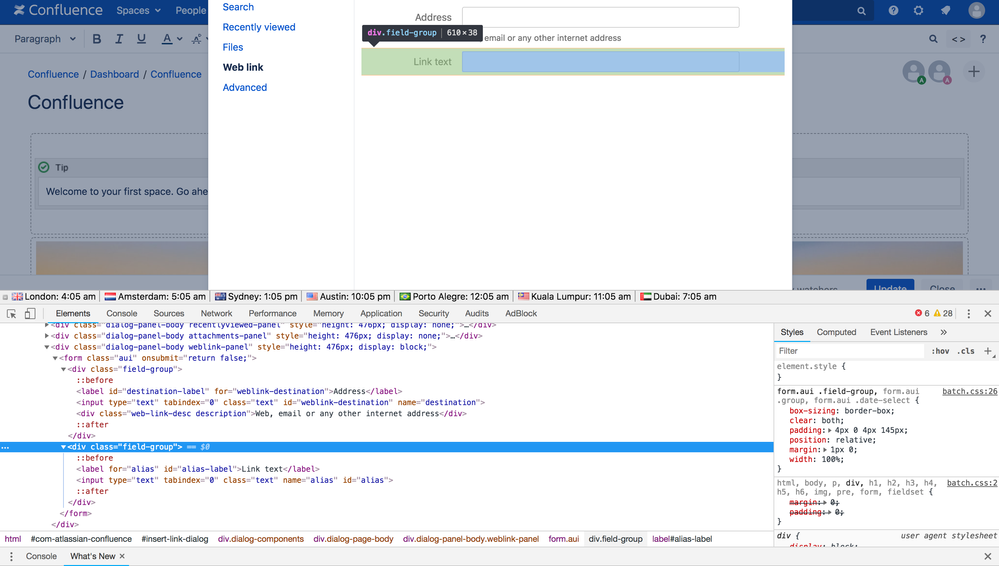
Task: Click the Styles Filter input
Action: [x=849, y=351]
